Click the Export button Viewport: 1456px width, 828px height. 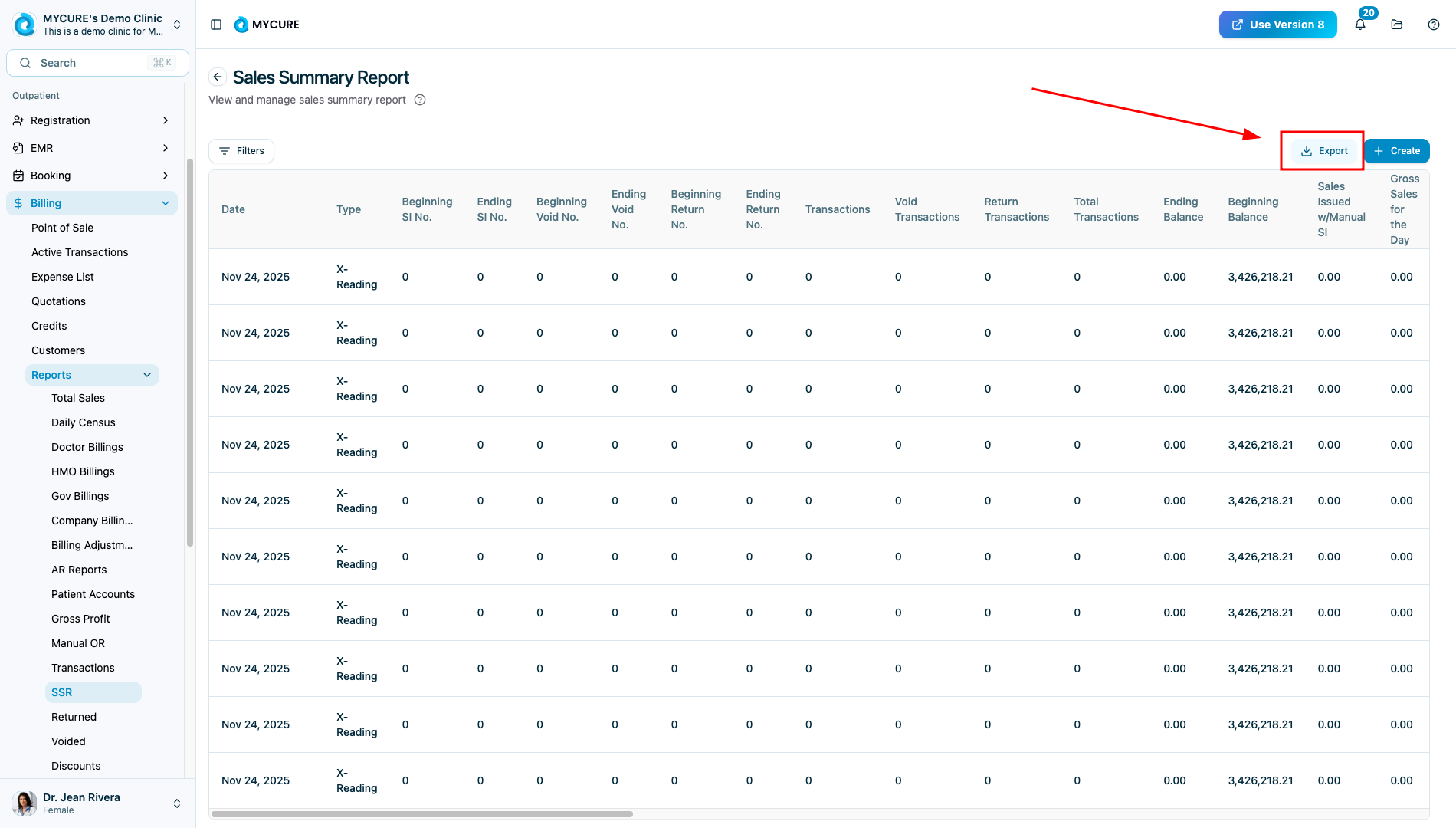click(x=1324, y=151)
